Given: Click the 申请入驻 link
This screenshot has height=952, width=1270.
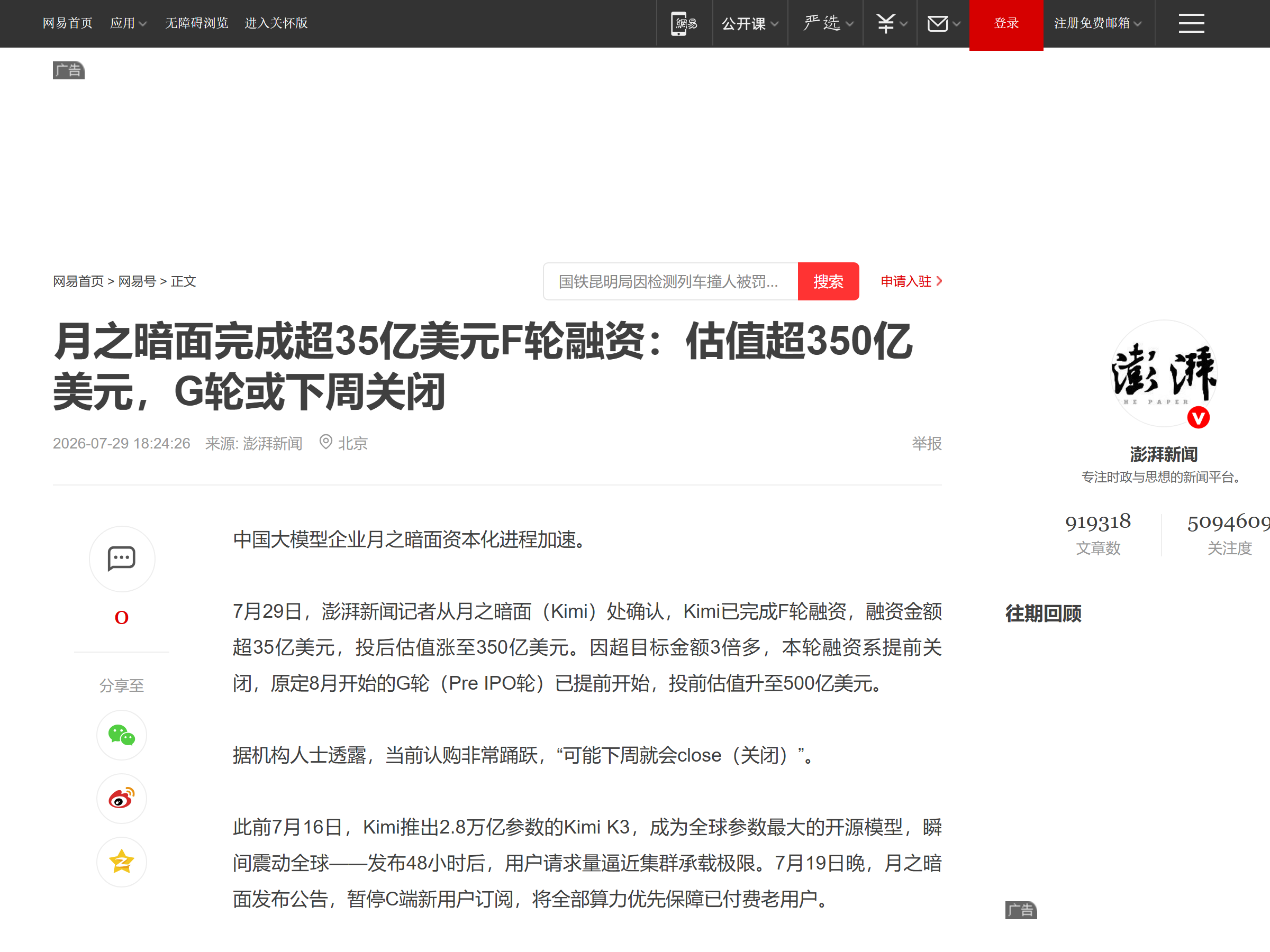Looking at the screenshot, I should point(911,281).
